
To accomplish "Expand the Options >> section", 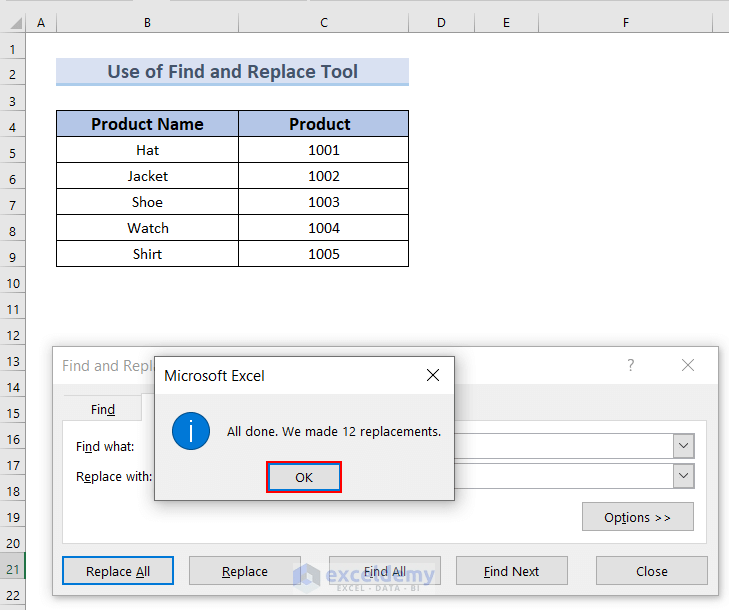I will (x=637, y=517).
